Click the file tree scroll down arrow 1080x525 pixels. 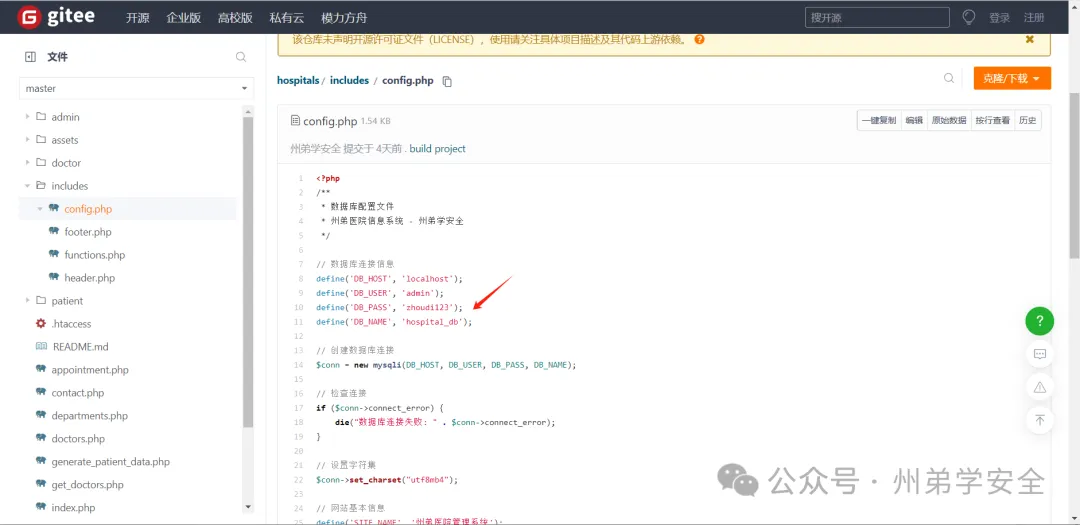[249, 507]
